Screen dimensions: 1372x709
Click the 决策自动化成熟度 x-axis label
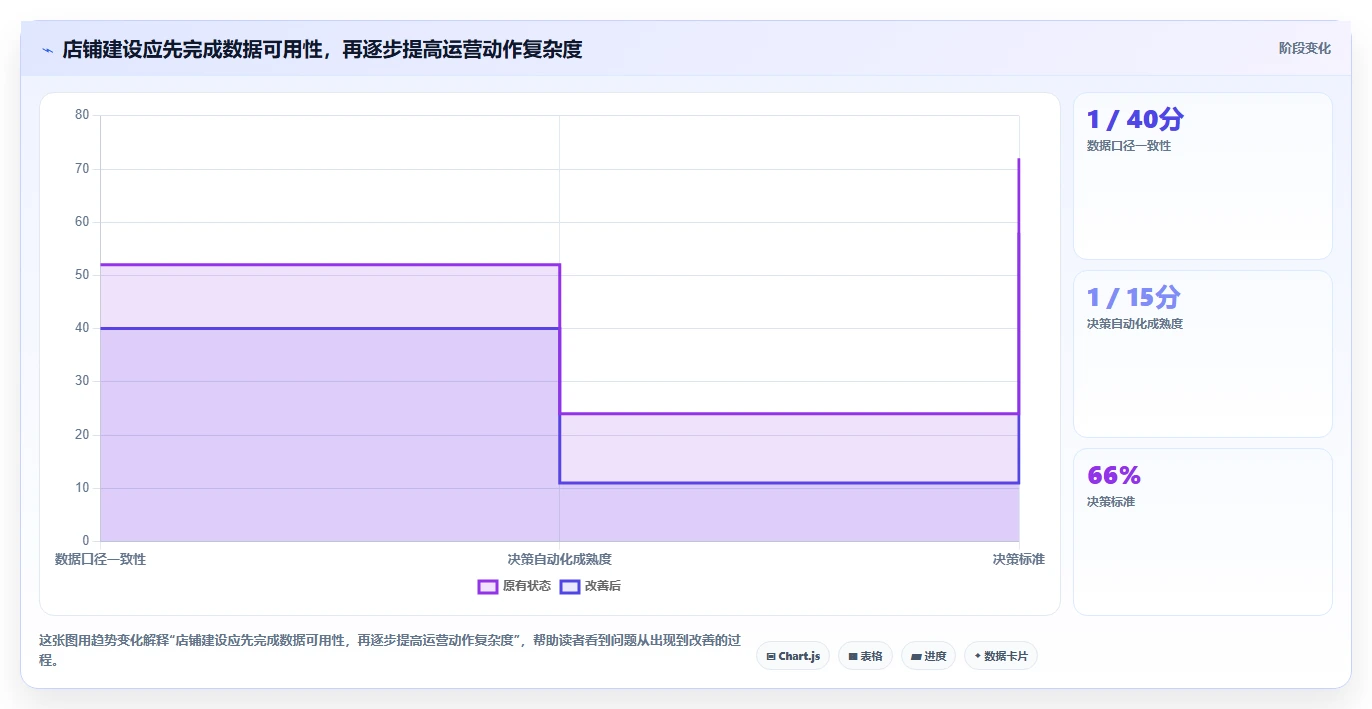coord(559,559)
